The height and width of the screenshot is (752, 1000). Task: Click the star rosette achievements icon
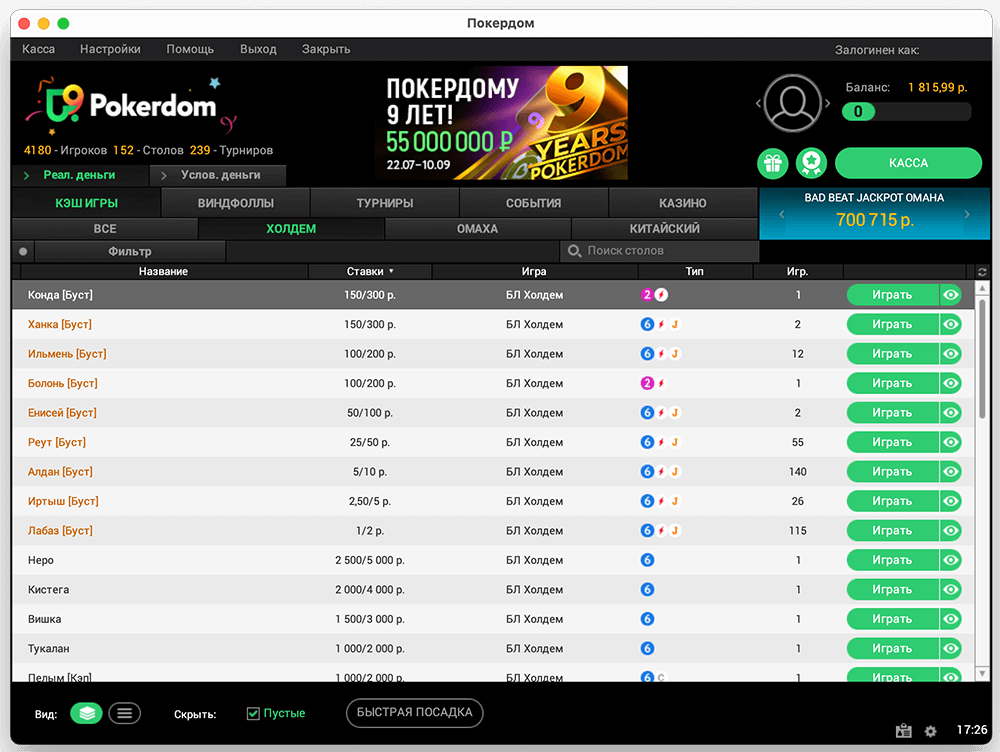pyautogui.click(x=810, y=163)
